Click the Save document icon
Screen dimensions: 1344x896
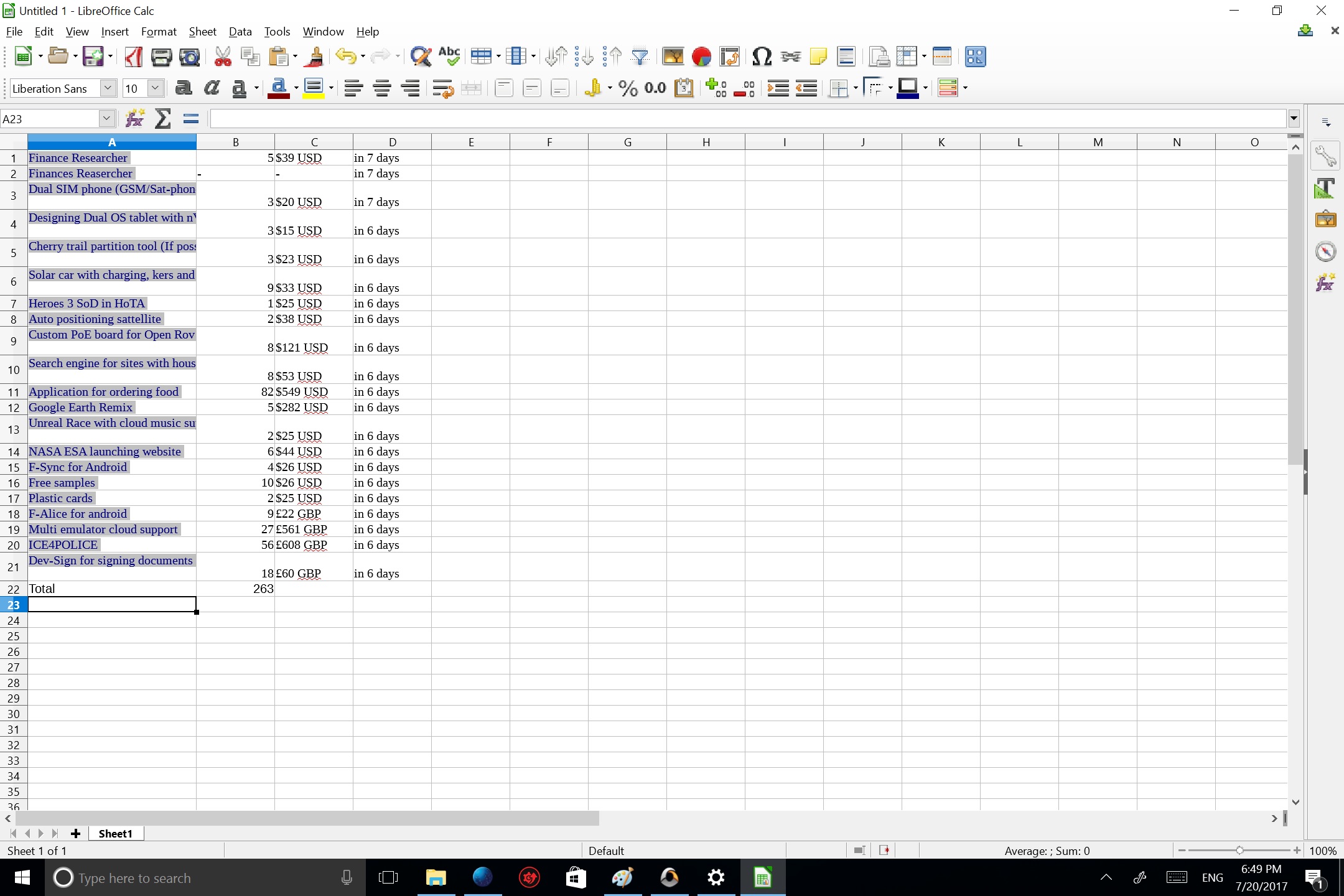[x=93, y=57]
